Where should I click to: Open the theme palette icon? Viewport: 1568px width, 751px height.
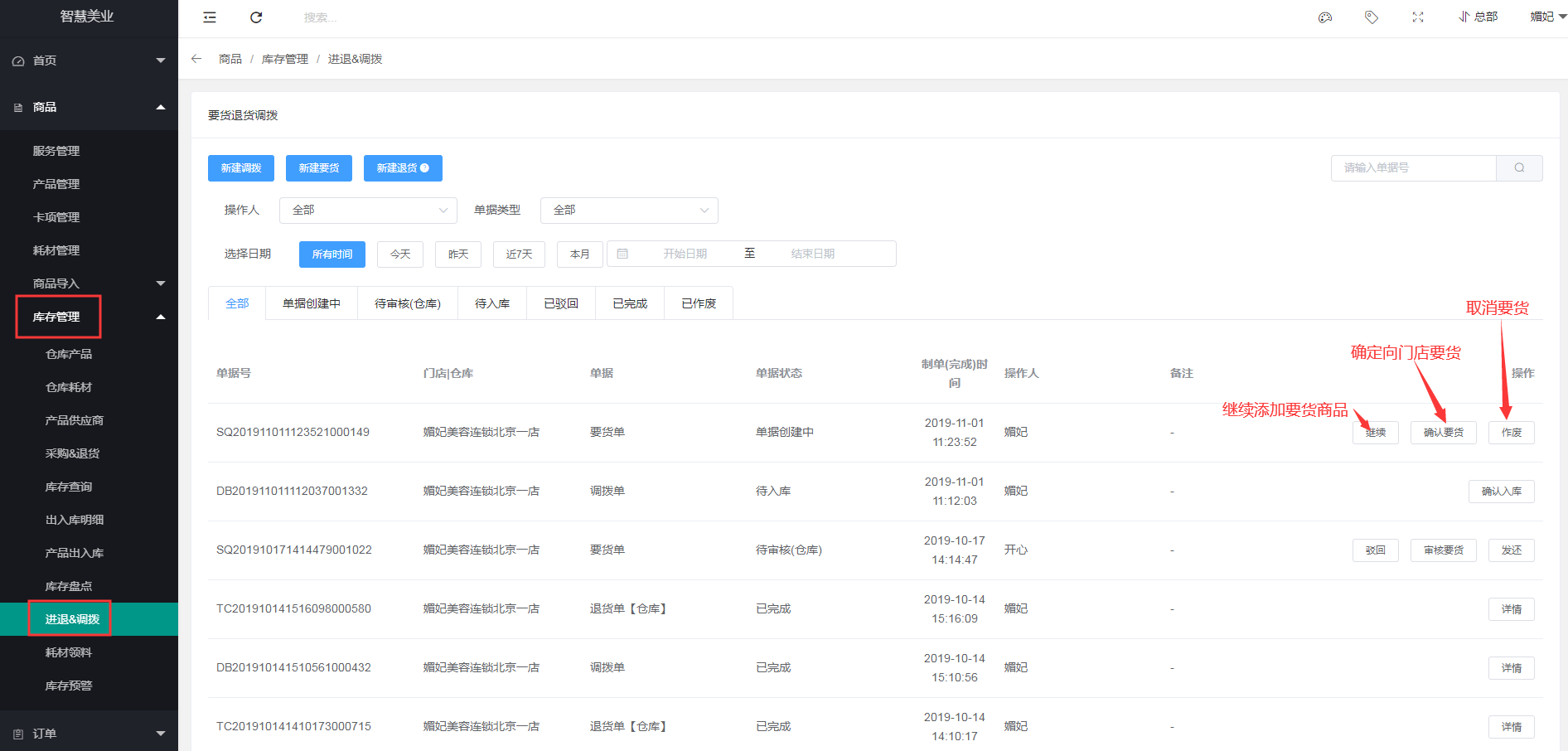click(1325, 17)
